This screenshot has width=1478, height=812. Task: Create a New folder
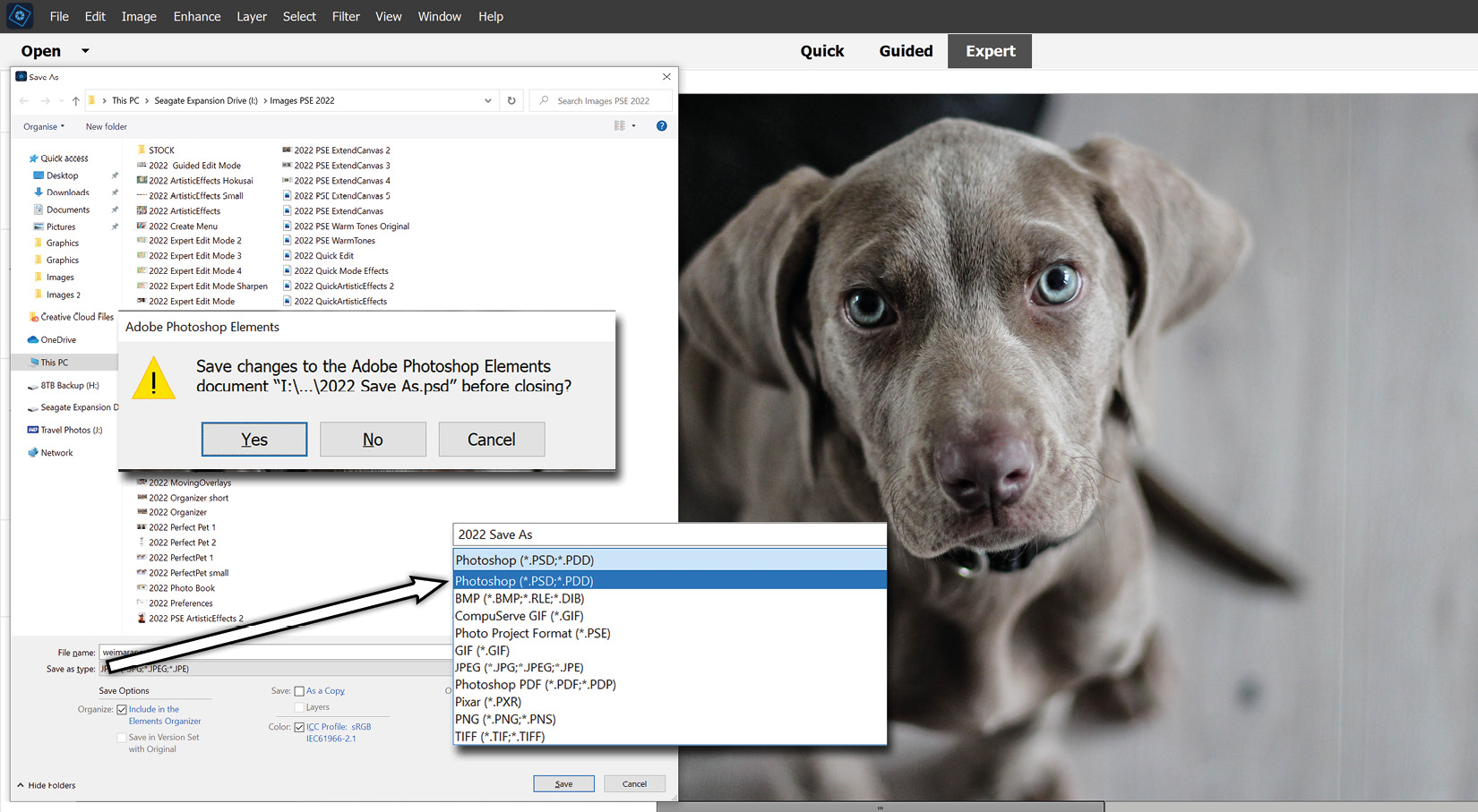107,127
